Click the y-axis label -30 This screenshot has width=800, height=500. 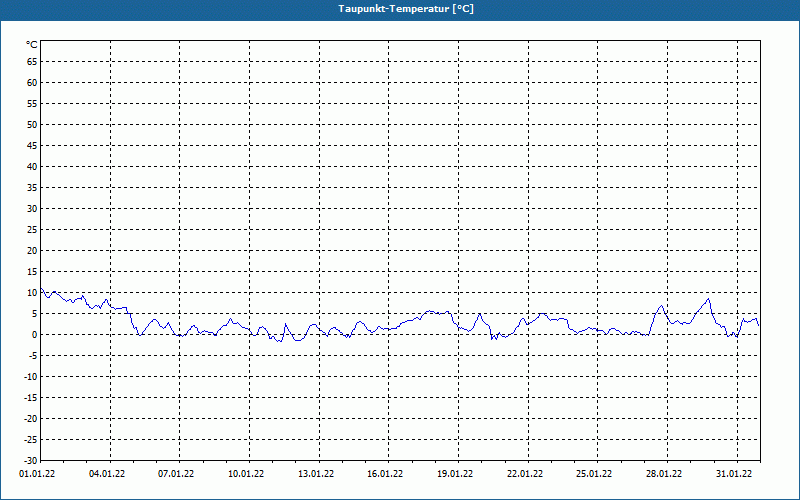pyautogui.click(x=30, y=460)
